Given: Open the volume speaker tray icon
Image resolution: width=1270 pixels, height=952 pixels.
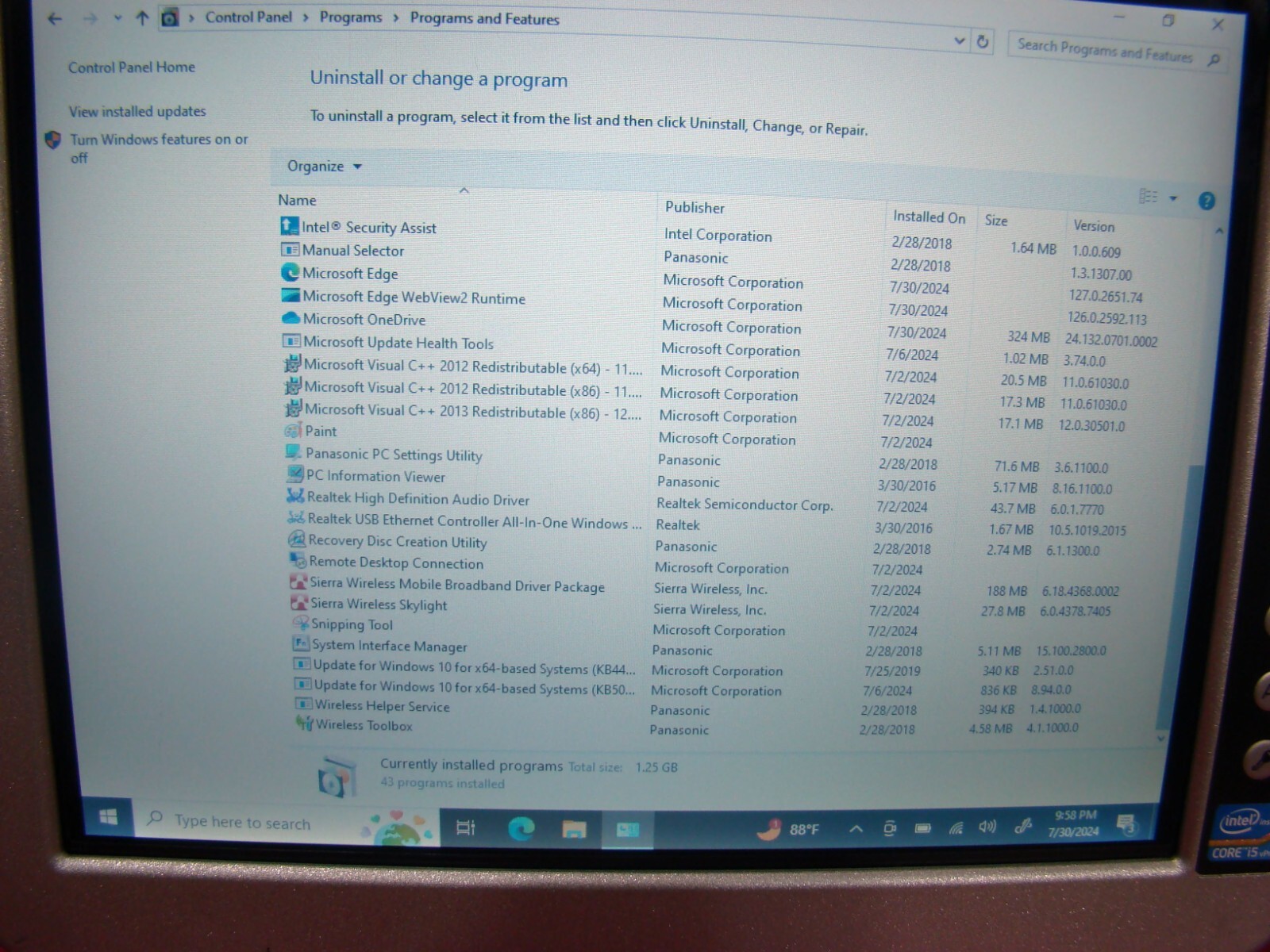Looking at the screenshot, I should coord(987,827).
